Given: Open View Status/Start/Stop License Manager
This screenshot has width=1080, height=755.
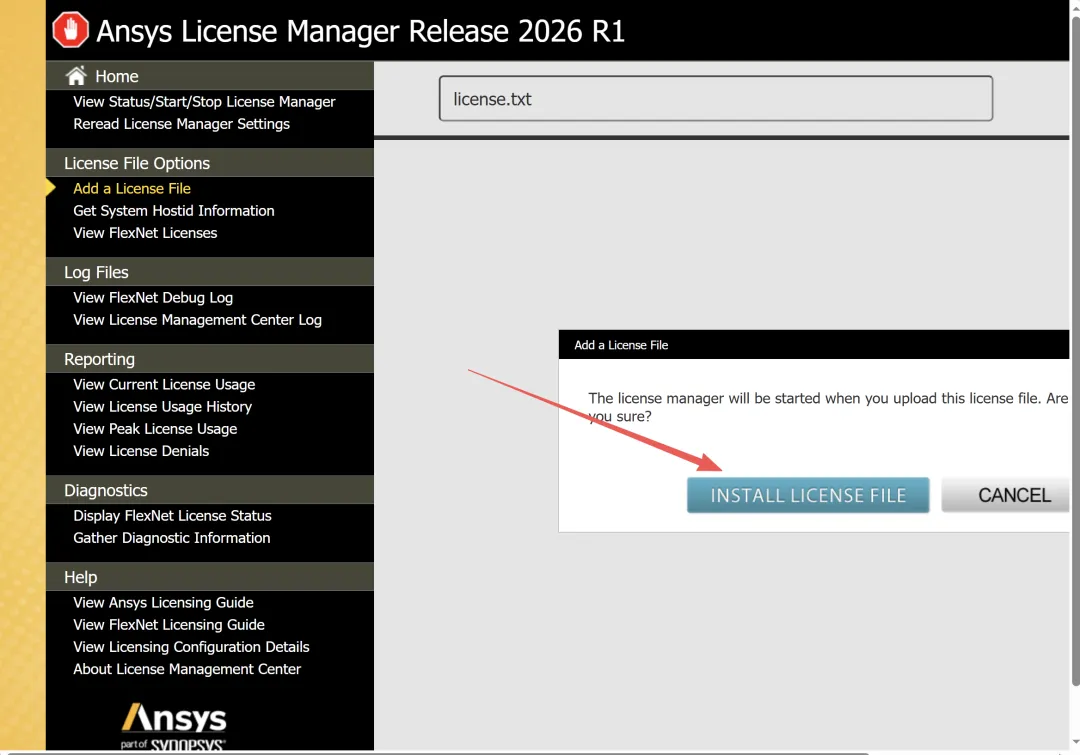Looking at the screenshot, I should [204, 101].
